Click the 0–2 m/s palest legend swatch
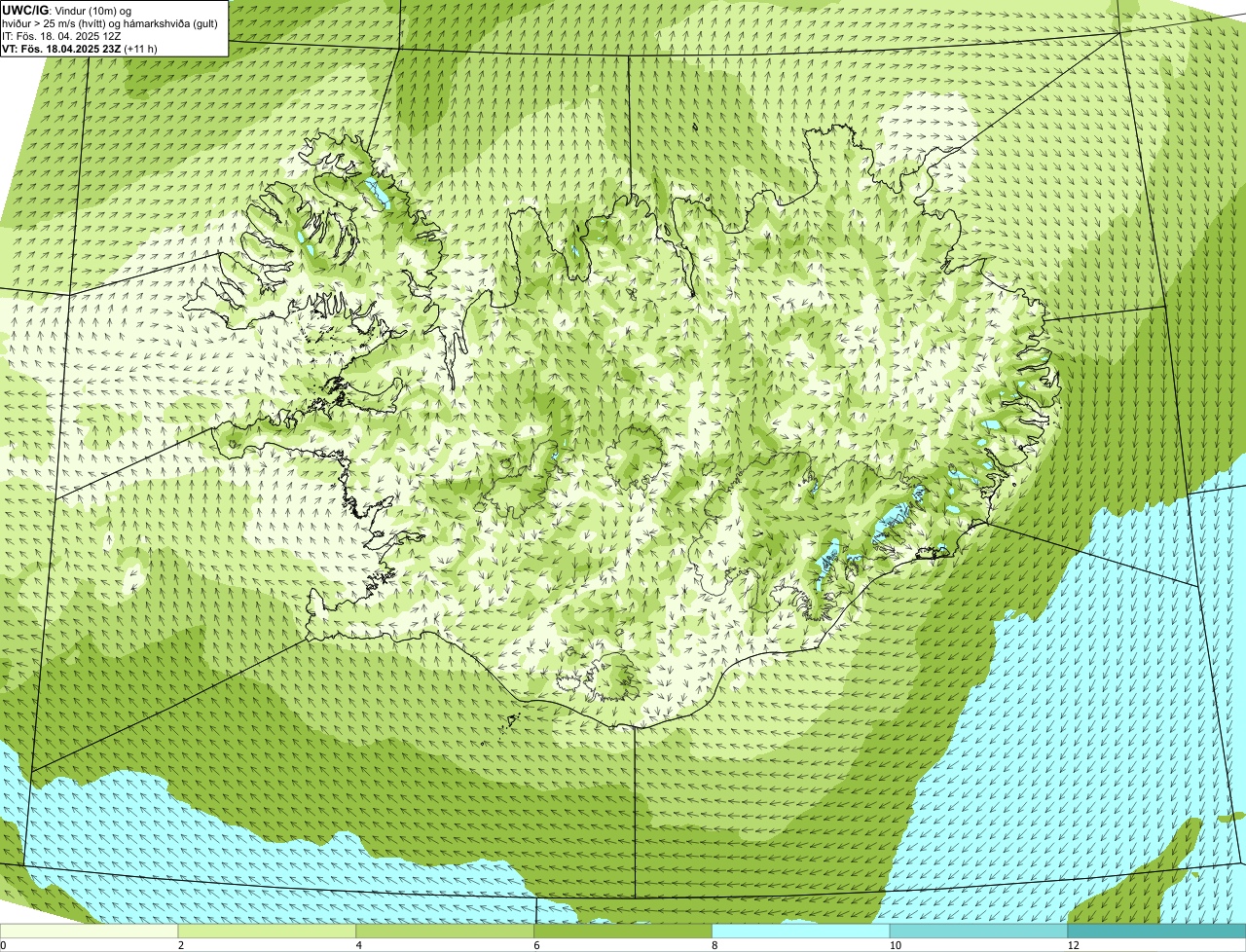 point(90,931)
